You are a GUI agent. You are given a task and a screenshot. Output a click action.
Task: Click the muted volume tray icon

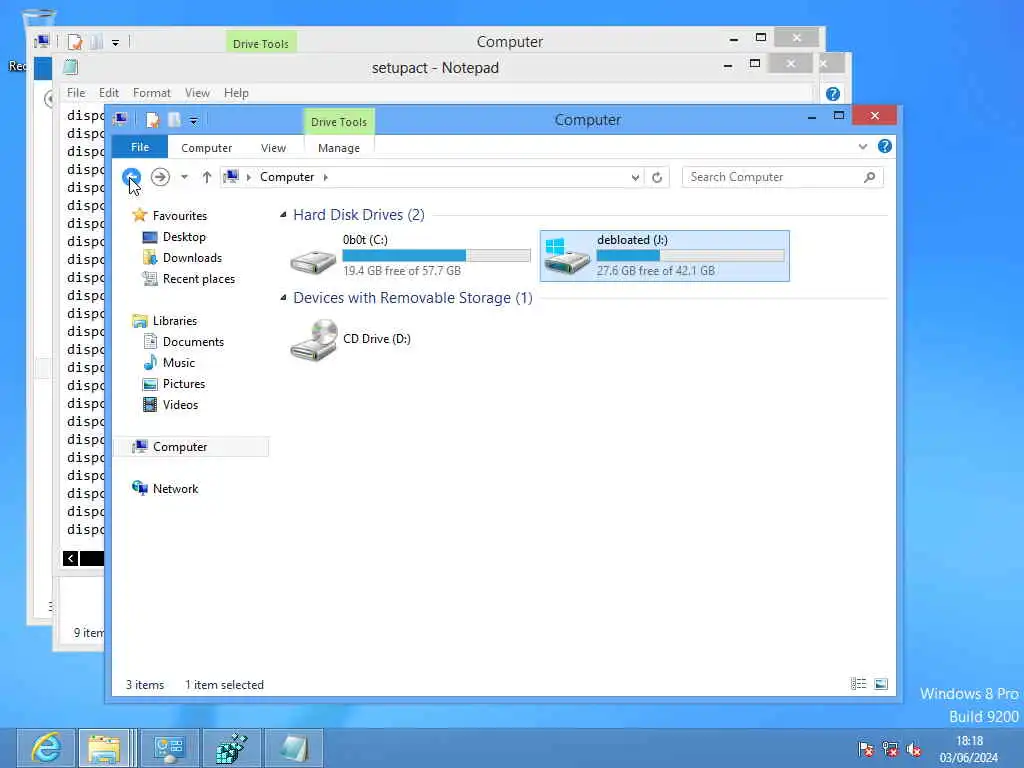coord(914,749)
